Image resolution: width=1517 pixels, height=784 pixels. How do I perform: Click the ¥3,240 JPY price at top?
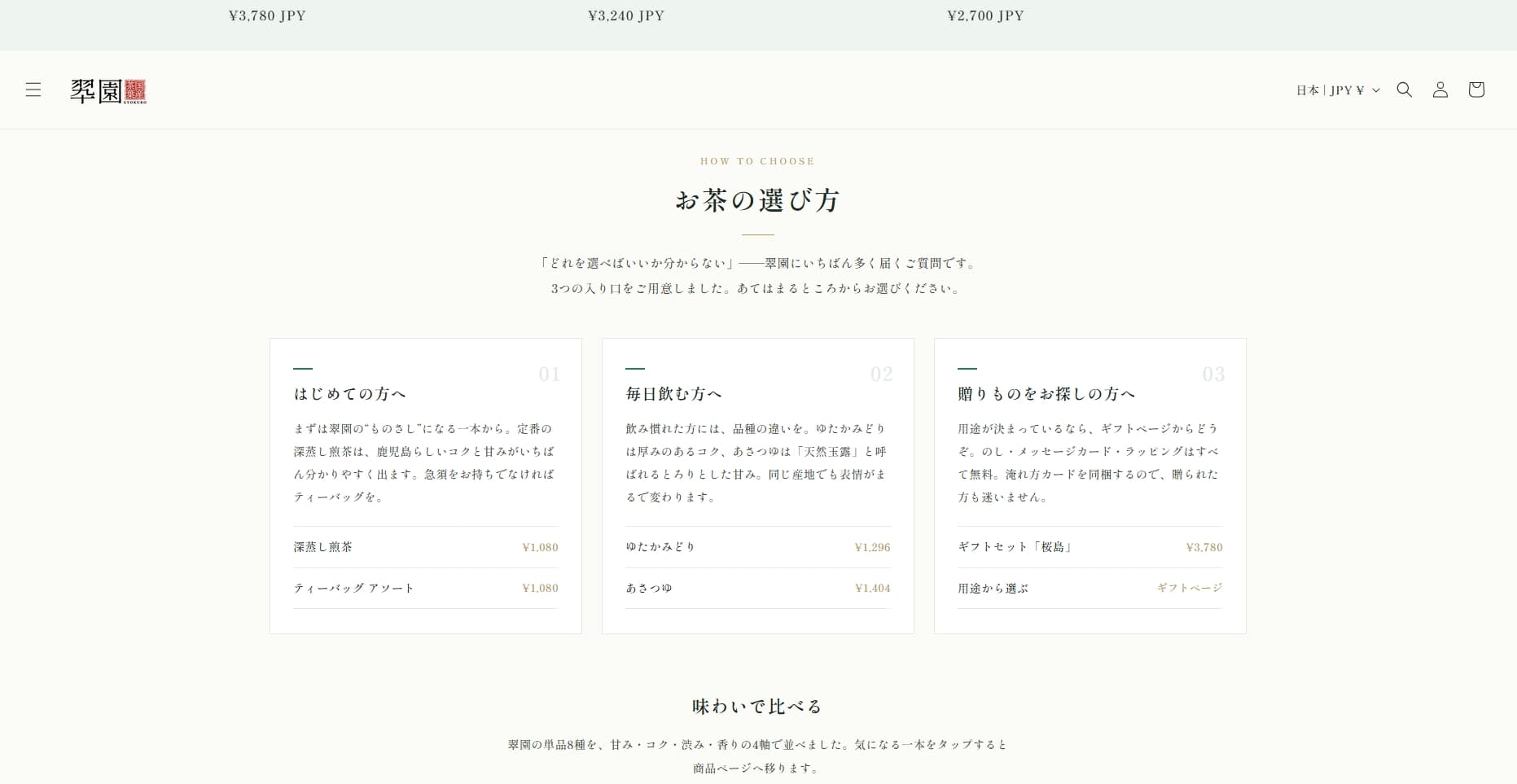pyautogui.click(x=626, y=15)
